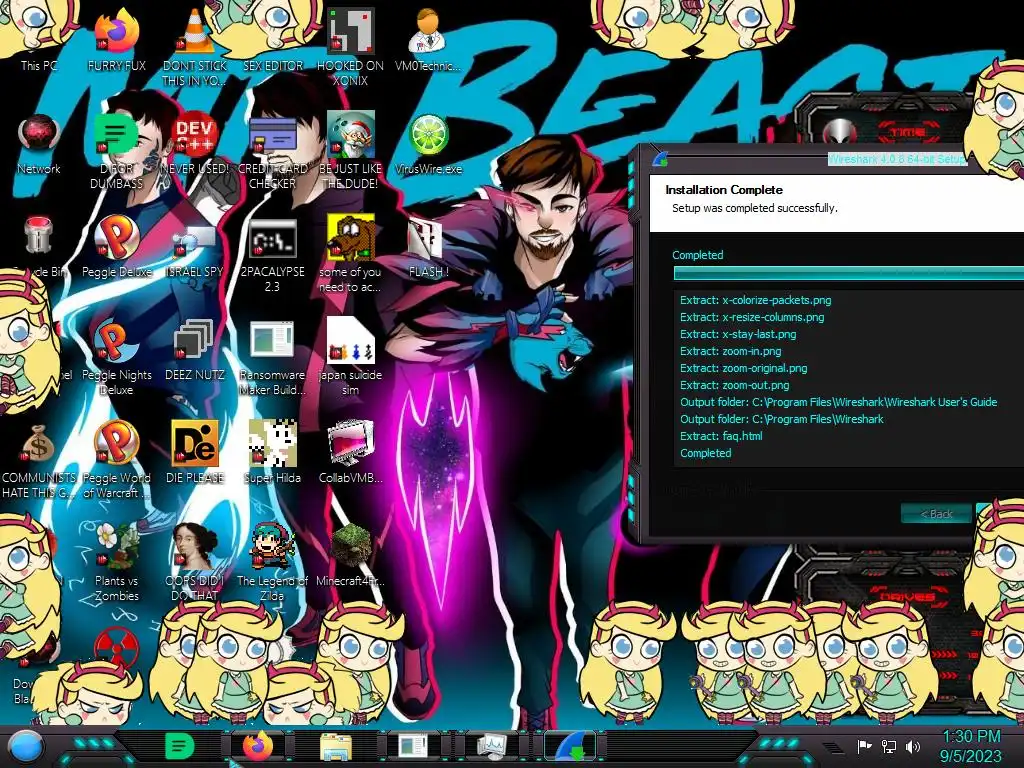Launch VirusWire.exe lime icon
This screenshot has width=1024, height=768.
click(x=428, y=136)
